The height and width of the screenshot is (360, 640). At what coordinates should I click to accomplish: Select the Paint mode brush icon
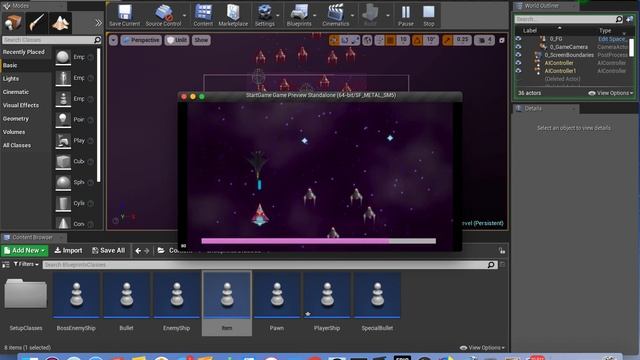[x=37, y=22]
